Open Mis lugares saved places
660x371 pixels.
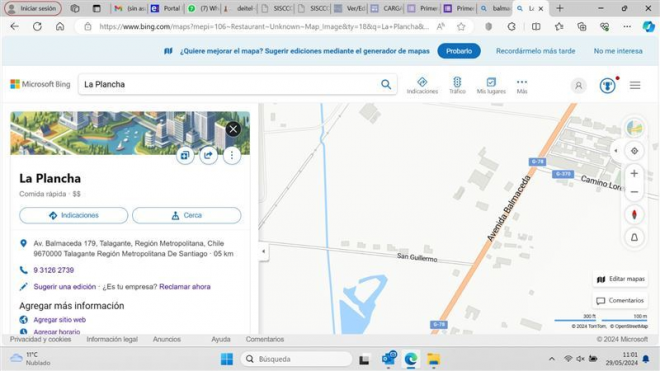tap(491, 85)
